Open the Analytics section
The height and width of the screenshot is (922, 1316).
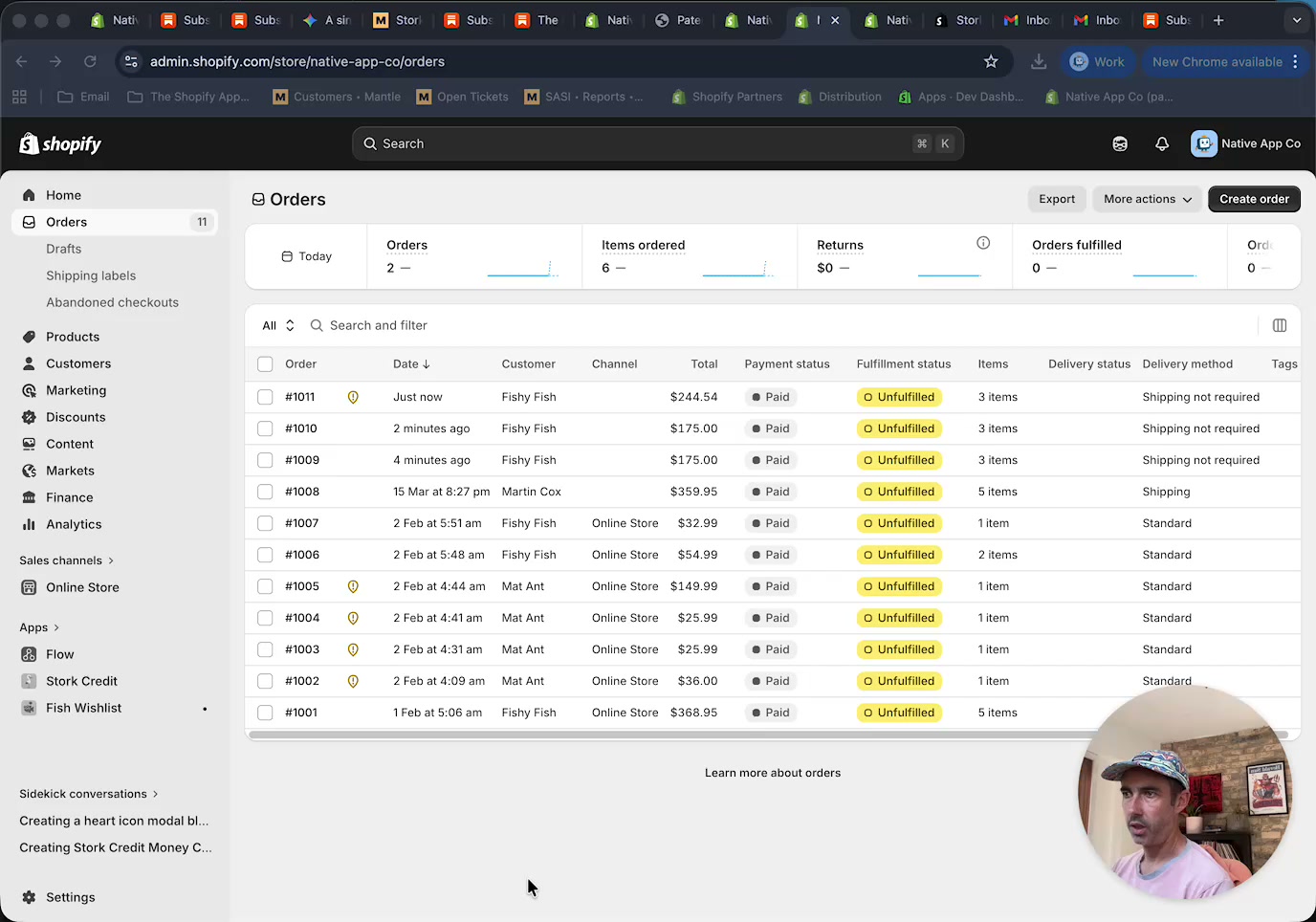click(x=74, y=524)
